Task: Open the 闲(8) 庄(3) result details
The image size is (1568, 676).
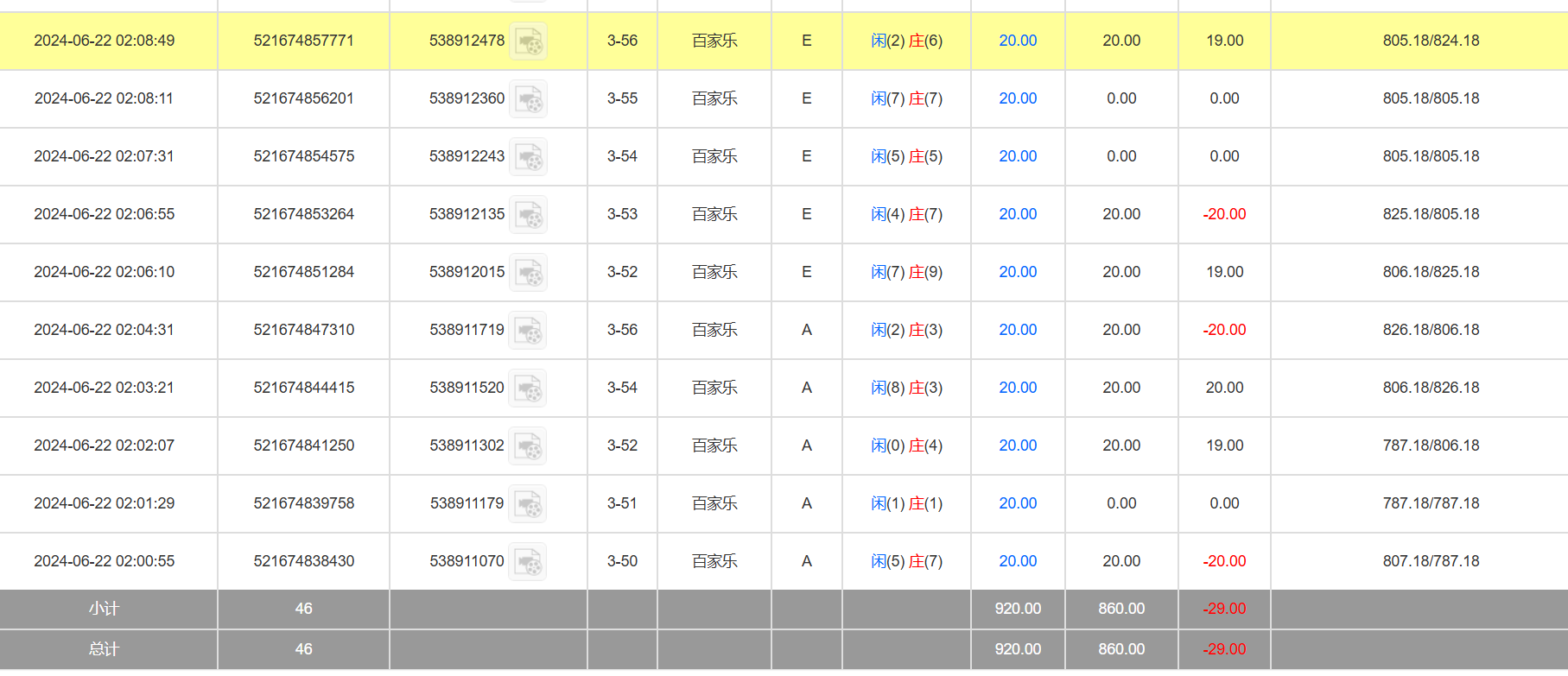Action: pos(906,388)
